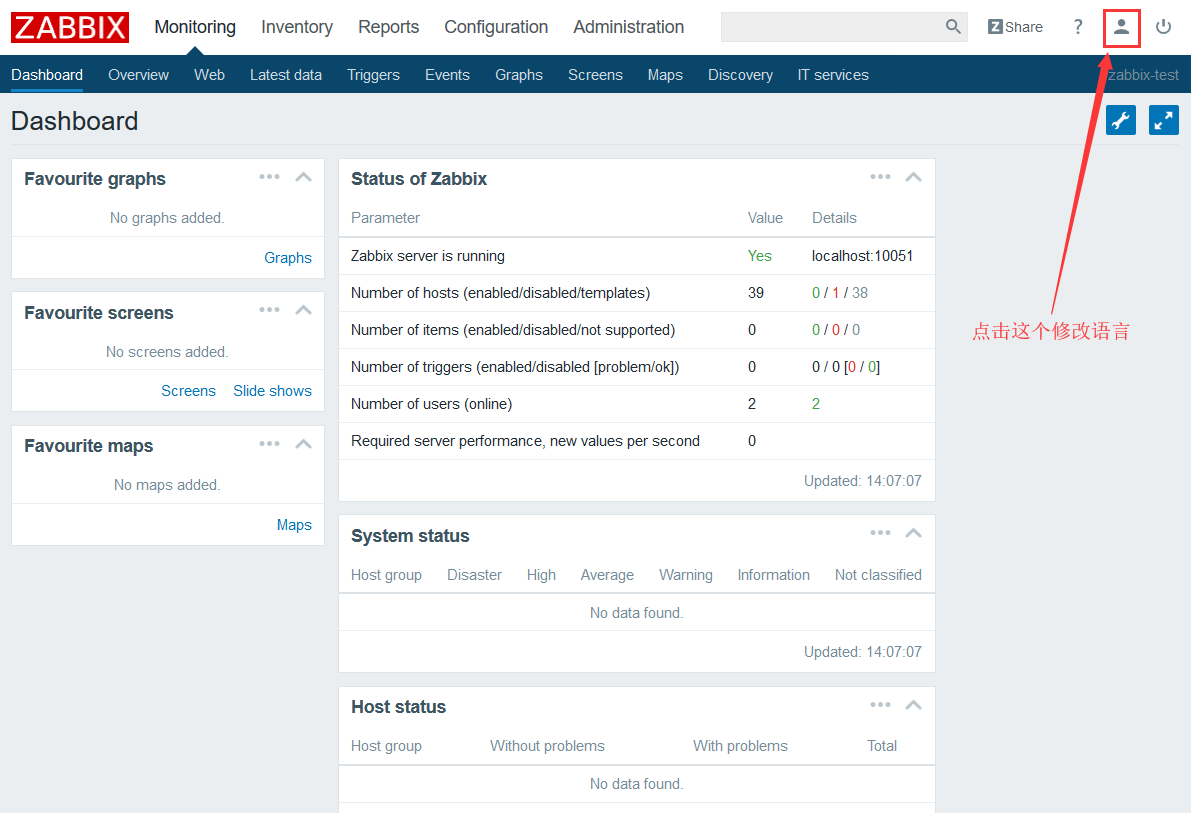Click the hosts value '39'
Image resolution: width=1192 pixels, height=813 pixels.
tap(756, 293)
